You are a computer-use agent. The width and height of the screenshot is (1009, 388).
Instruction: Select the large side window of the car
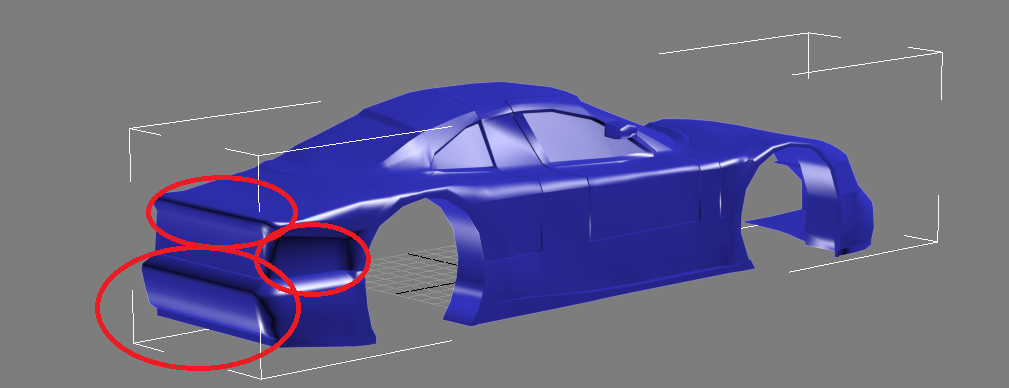coord(579,136)
